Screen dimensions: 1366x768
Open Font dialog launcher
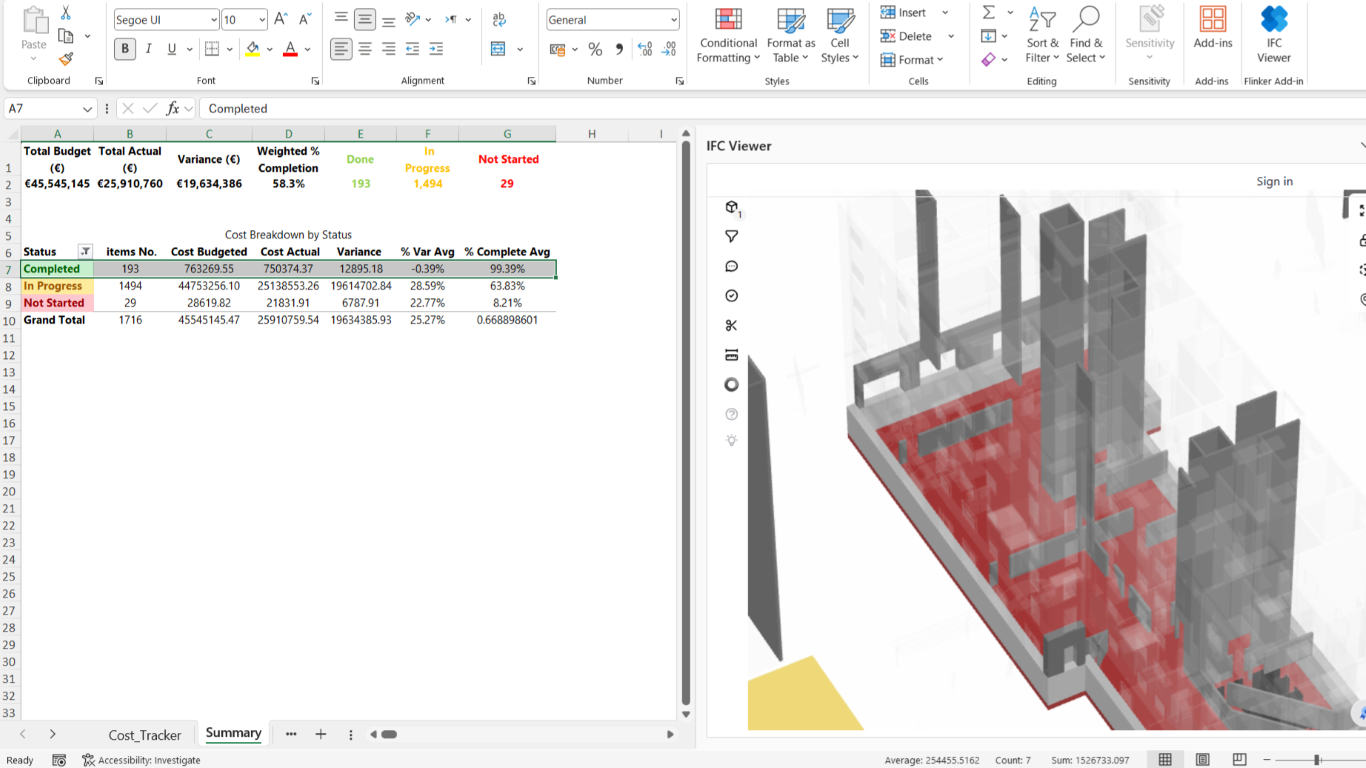315,81
